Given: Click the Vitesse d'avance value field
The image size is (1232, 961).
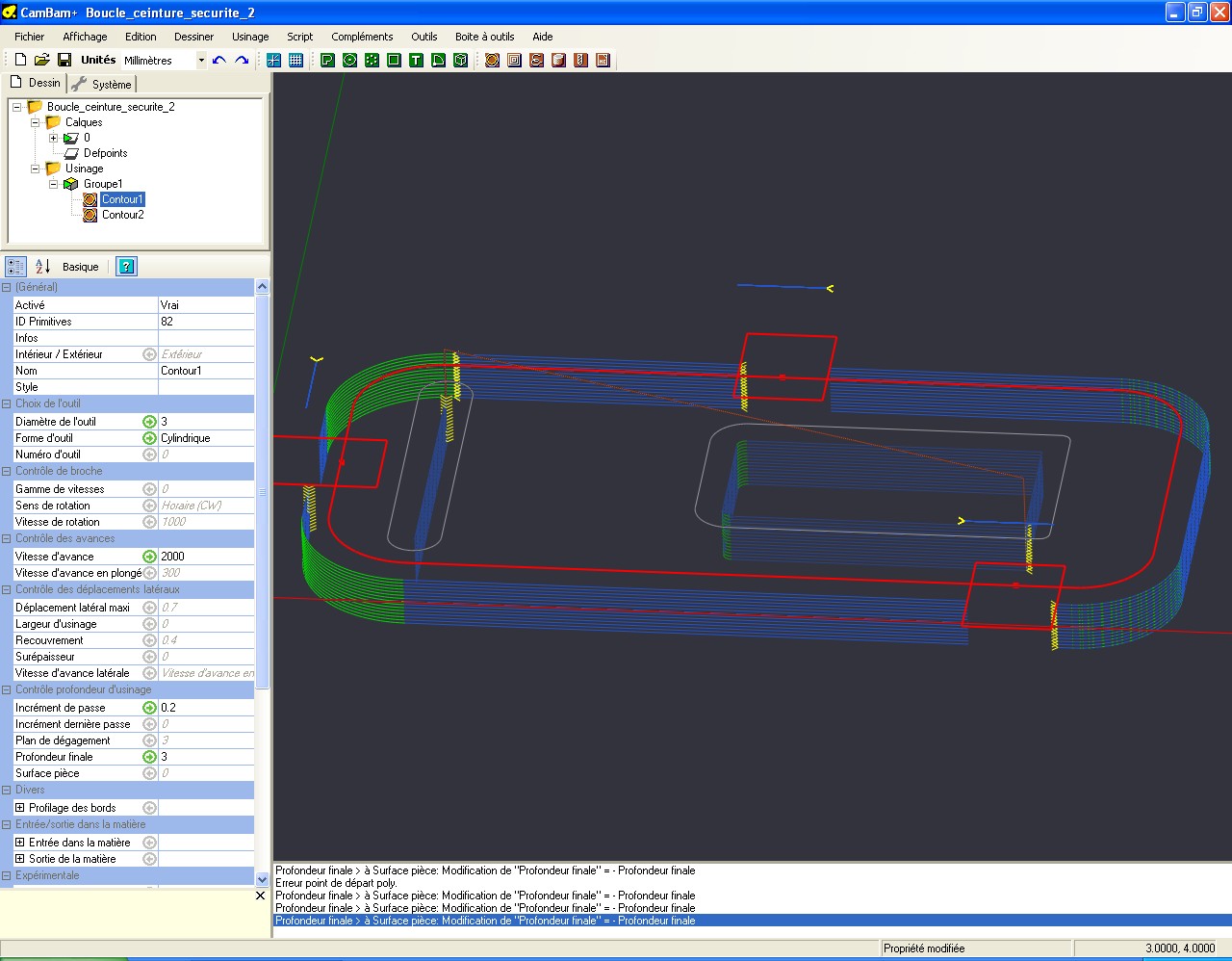Looking at the screenshot, I should coord(206,557).
